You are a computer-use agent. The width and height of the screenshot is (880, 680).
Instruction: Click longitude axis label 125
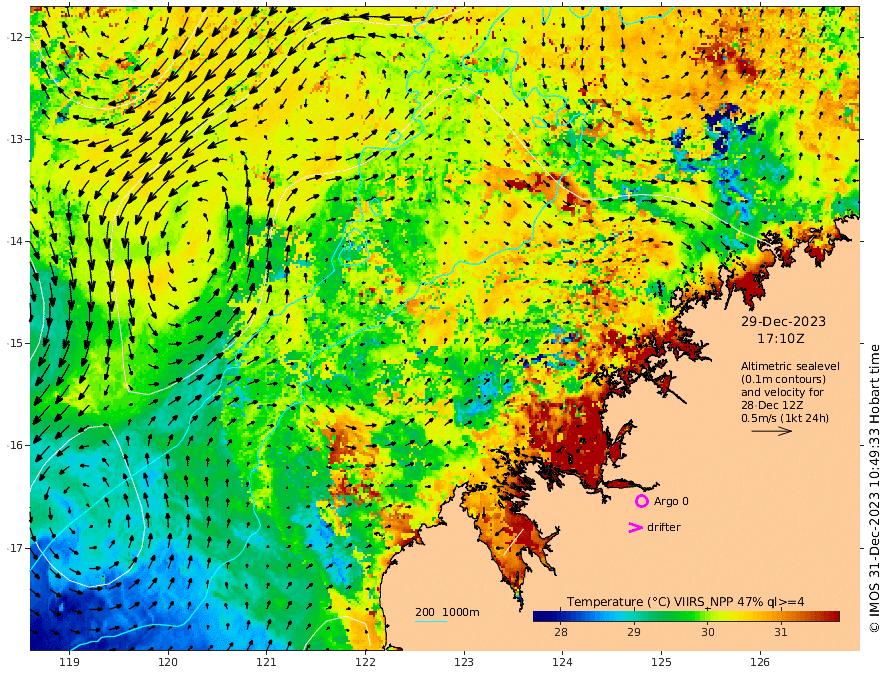pyautogui.click(x=661, y=663)
